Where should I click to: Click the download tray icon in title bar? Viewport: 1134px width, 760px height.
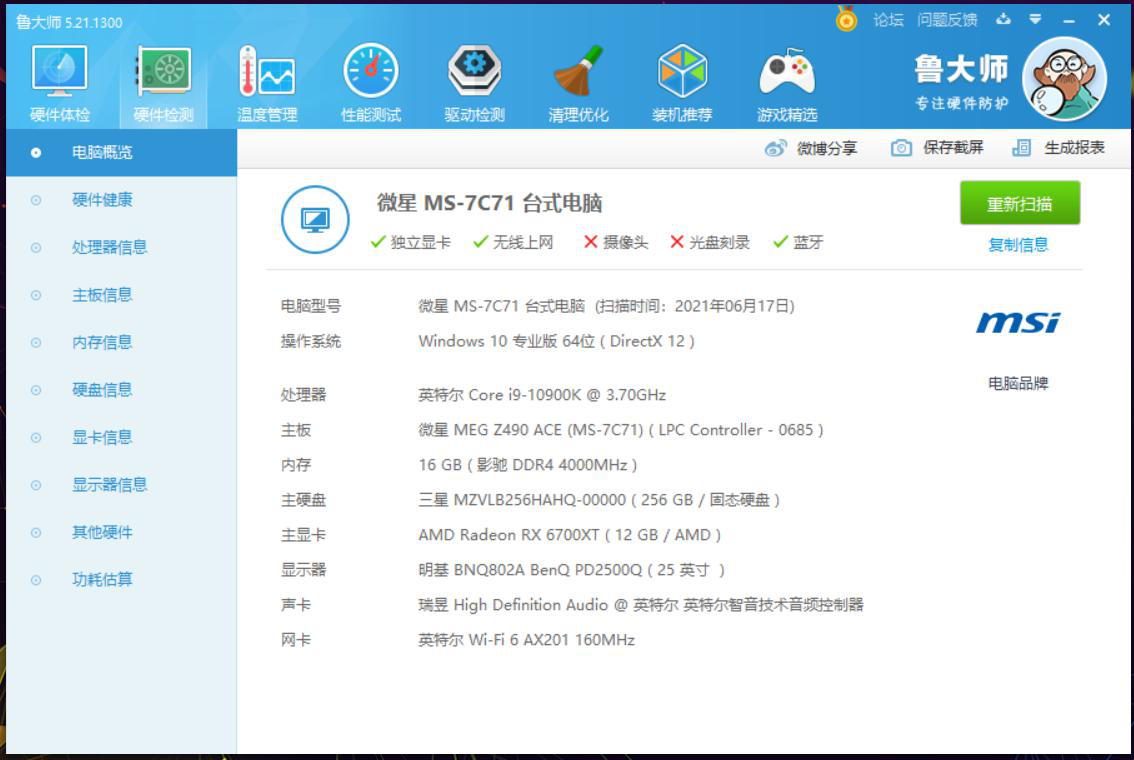(x=1003, y=20)
